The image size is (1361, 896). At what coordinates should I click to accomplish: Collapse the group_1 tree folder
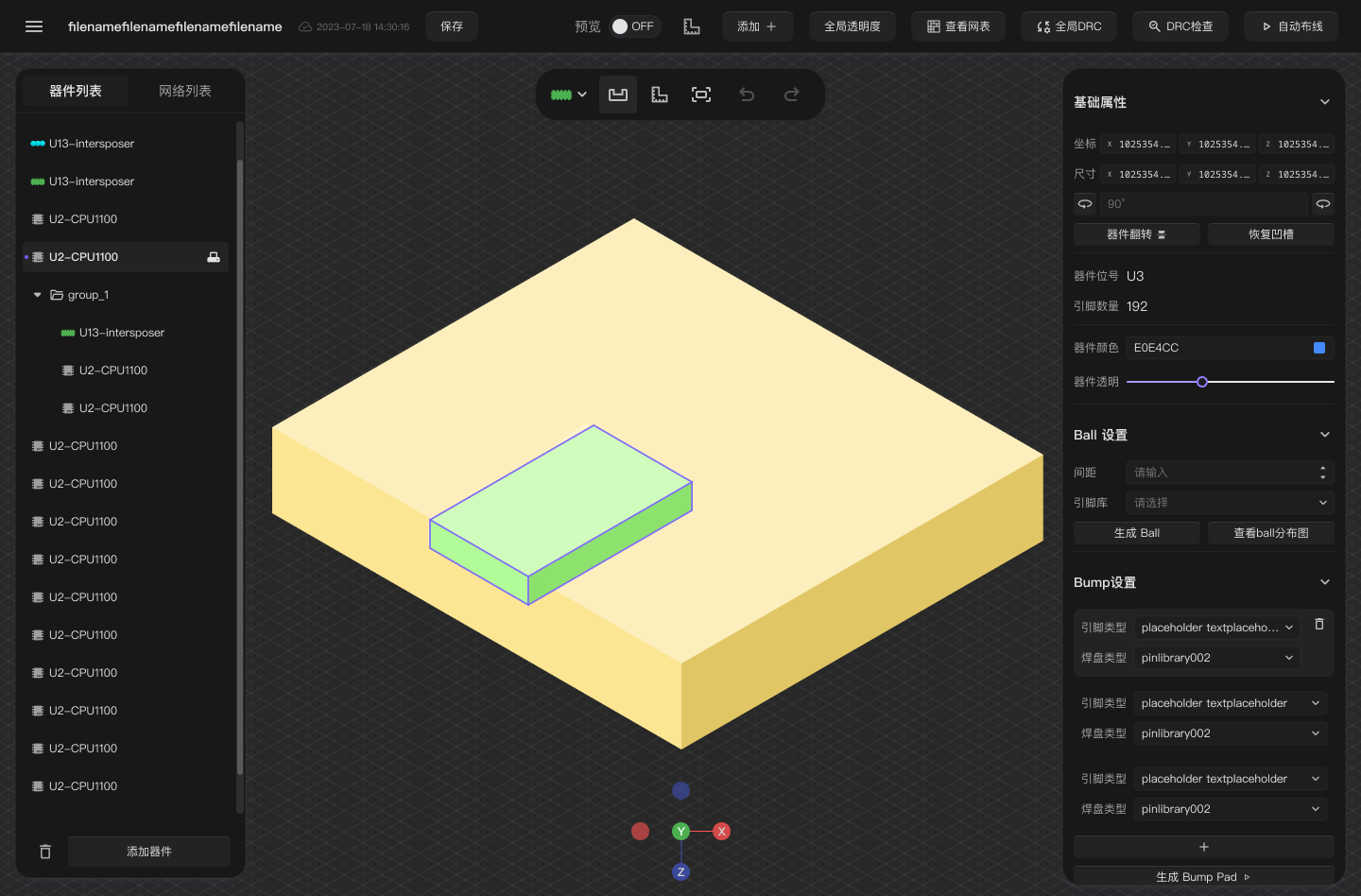[36, 294]
